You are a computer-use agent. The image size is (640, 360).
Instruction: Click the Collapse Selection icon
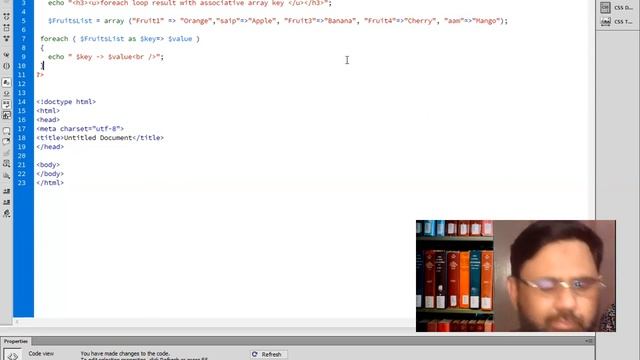pyautogui.click(x=7, y=28)
